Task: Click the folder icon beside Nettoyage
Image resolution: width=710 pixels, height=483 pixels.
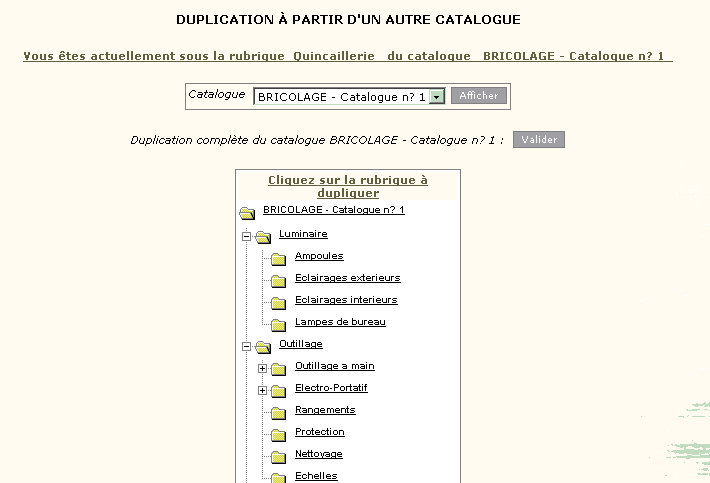Action: [x=278, y=457]
